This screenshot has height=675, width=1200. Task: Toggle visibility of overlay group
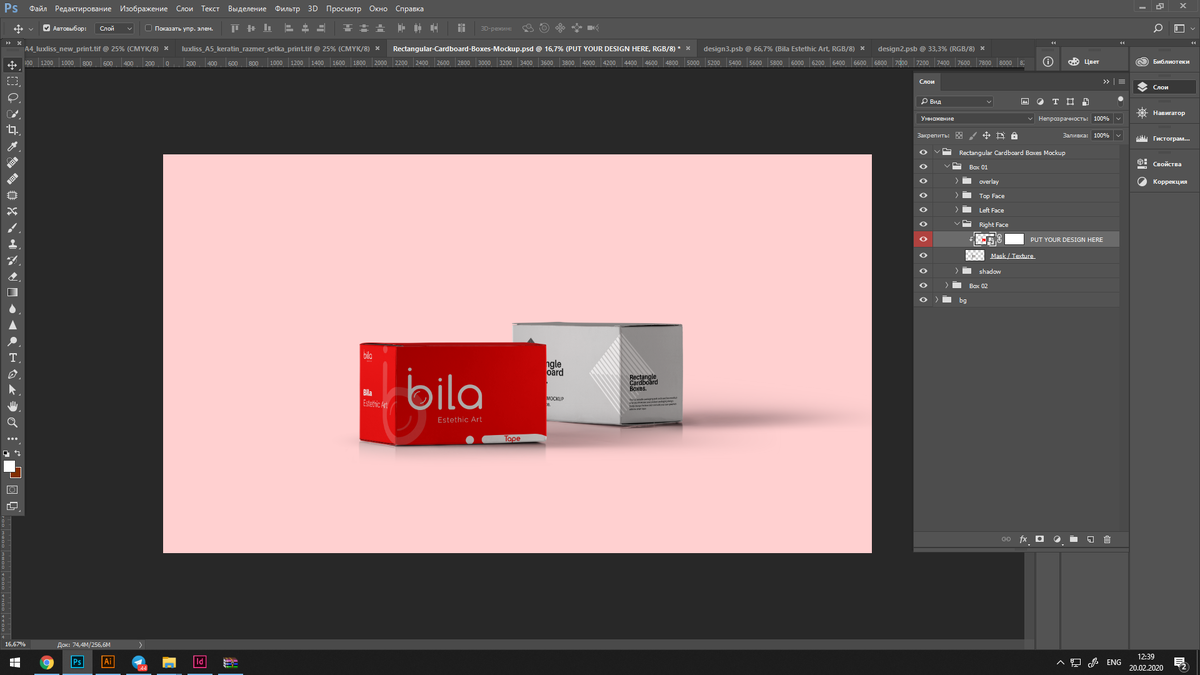click(x=923, y=182)
